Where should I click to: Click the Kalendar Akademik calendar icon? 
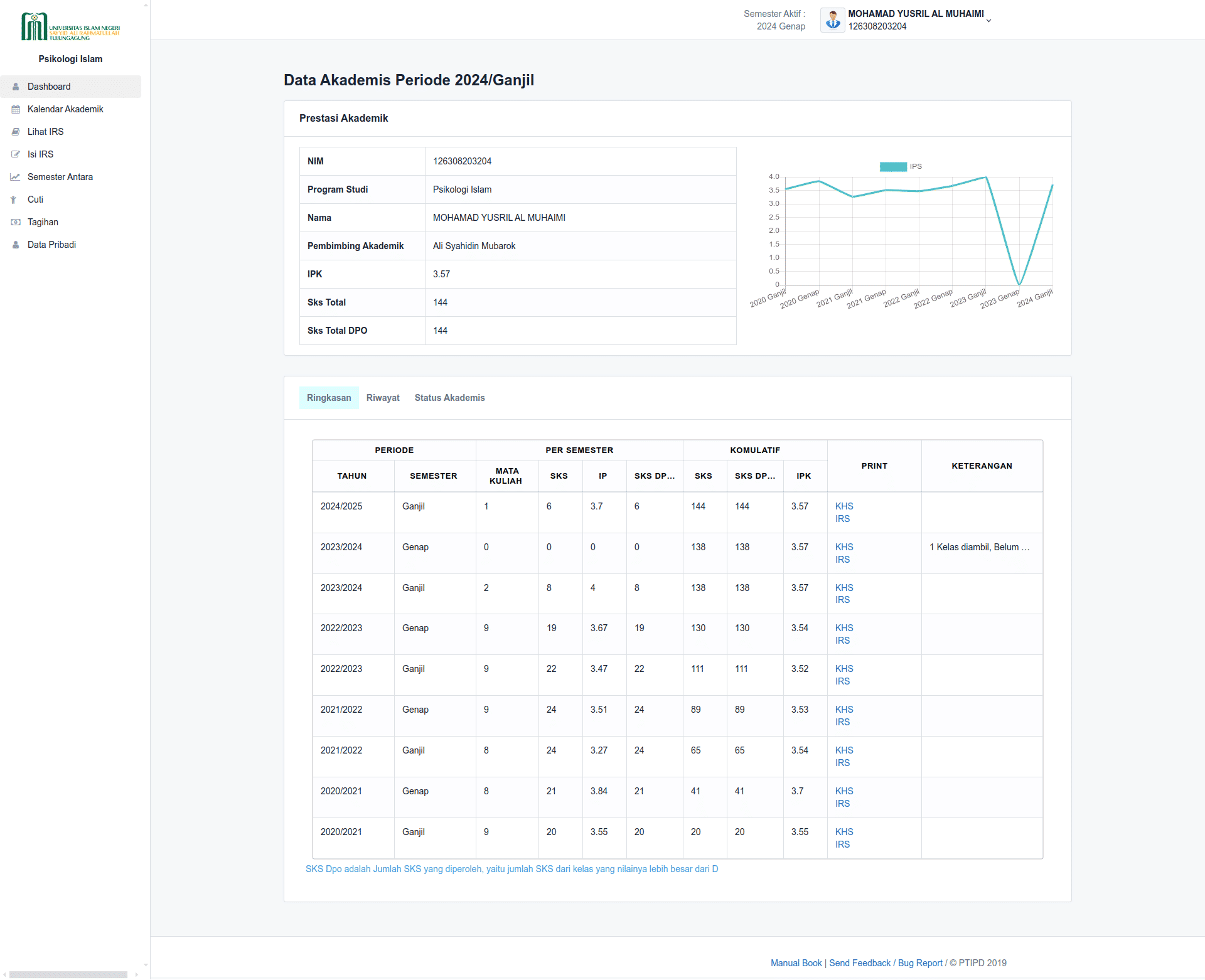(16, 109)
